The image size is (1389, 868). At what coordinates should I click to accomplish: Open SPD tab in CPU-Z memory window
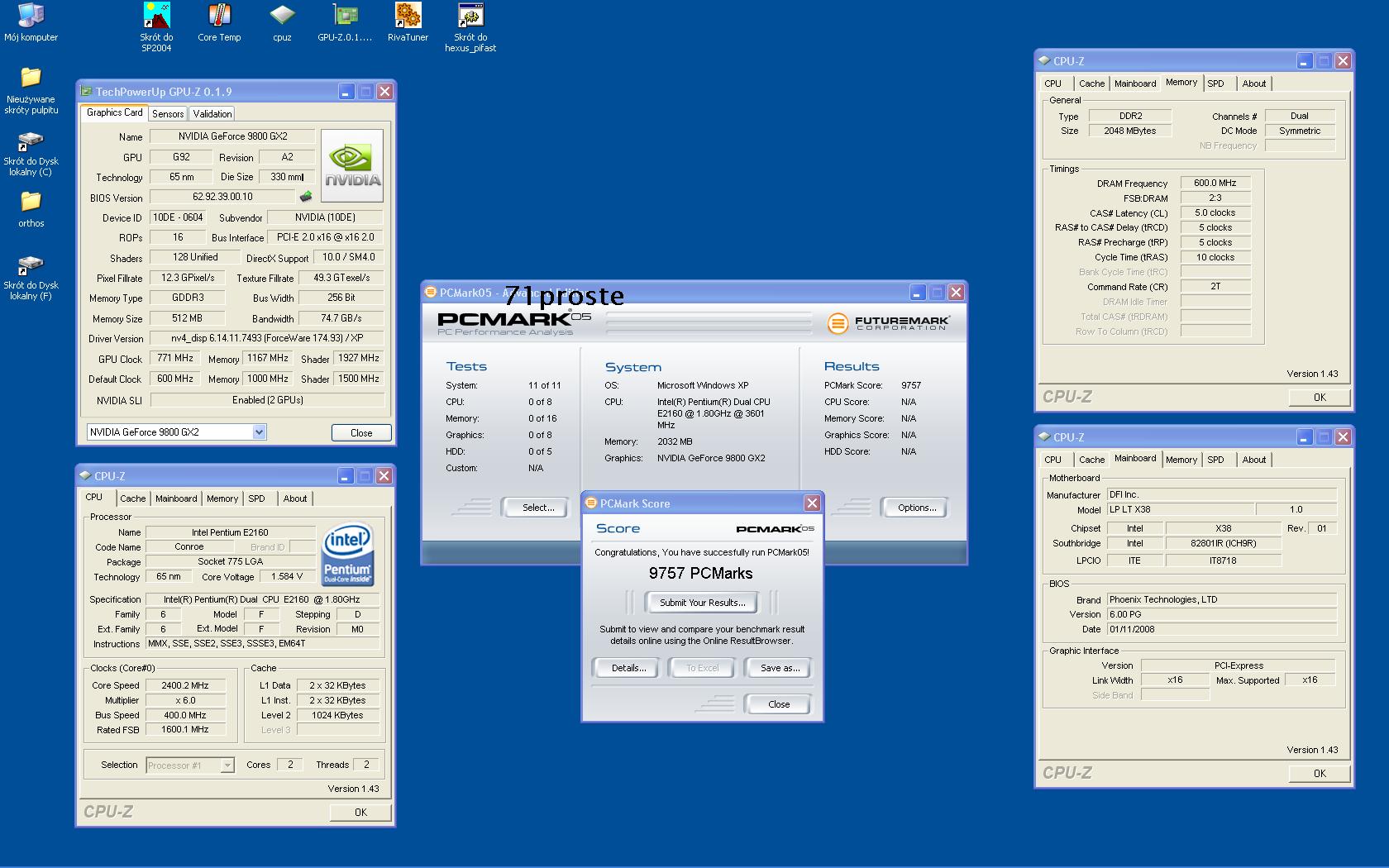tap(1215, 83)
